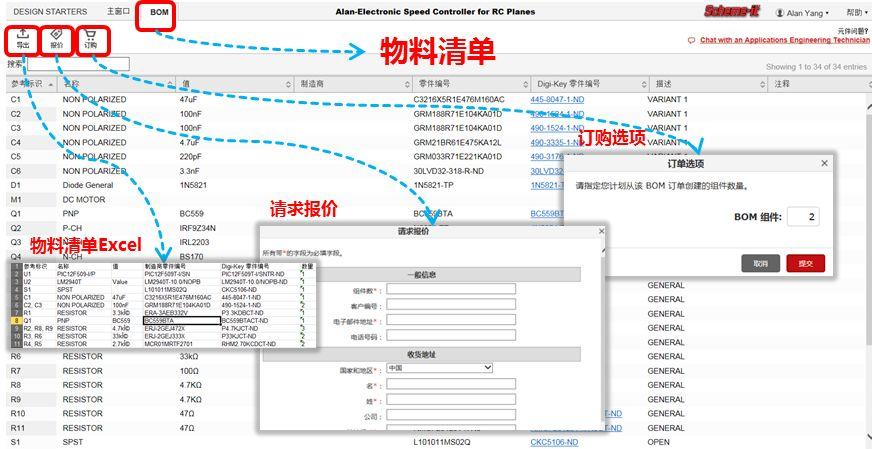Click the Scheme-it logo

pyautogui.click(x=733, y=11)
